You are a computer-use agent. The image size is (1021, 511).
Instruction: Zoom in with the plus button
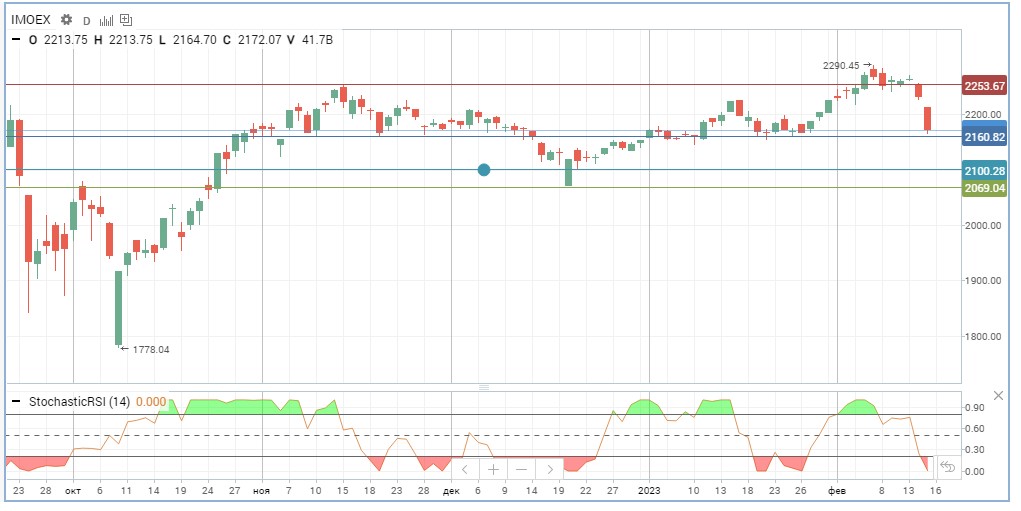pyautogui.click(x=493, y=469)
